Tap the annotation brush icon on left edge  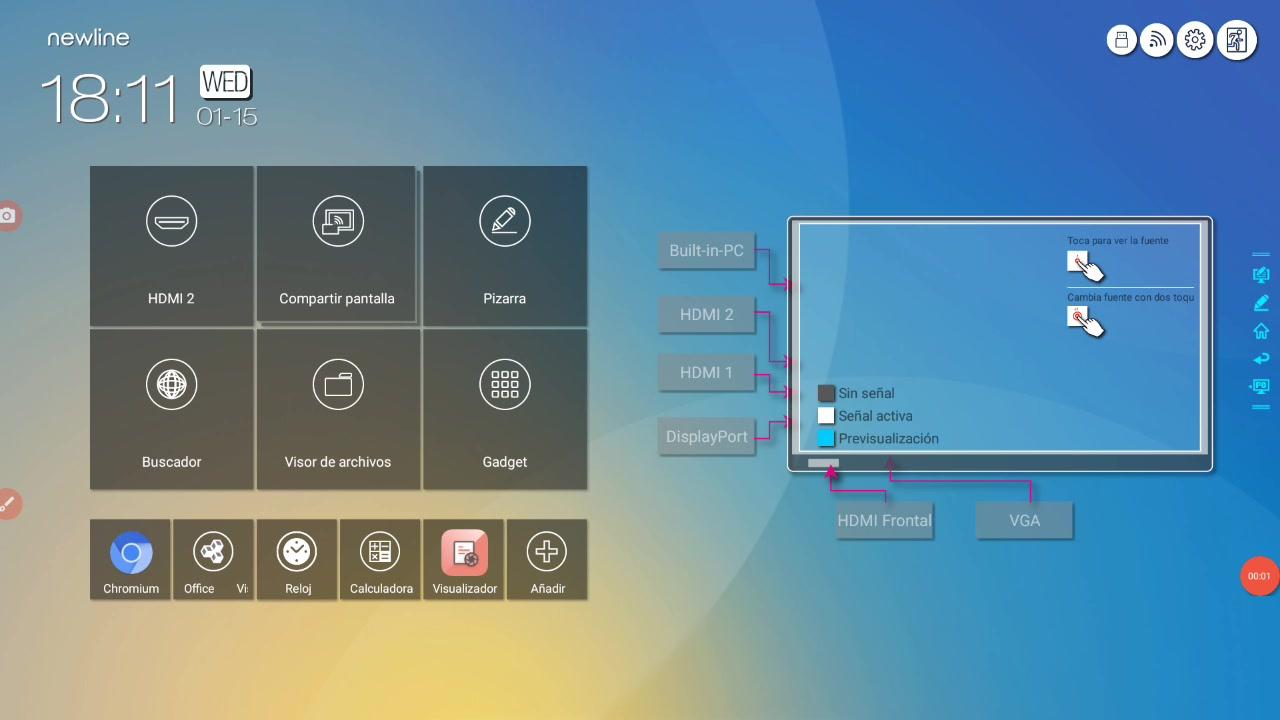(x=8, y=503)
